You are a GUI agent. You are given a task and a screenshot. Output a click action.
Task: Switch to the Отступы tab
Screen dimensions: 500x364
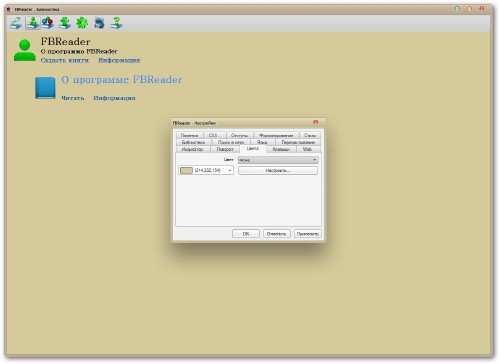click(239, 135)
